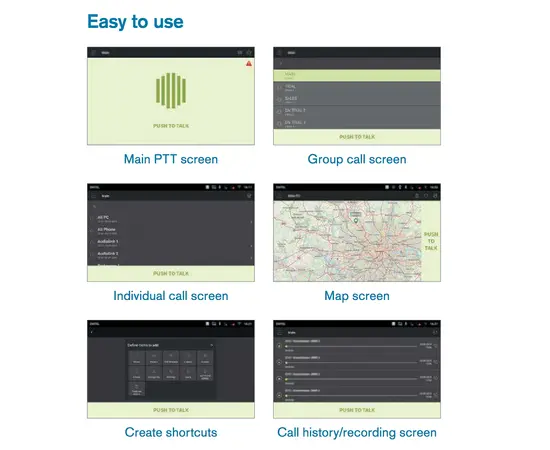The height and width of the screenshot is (450, 550).
Task: Open hamburger menu on Main PTT screen
Action: tap(94, 53)
